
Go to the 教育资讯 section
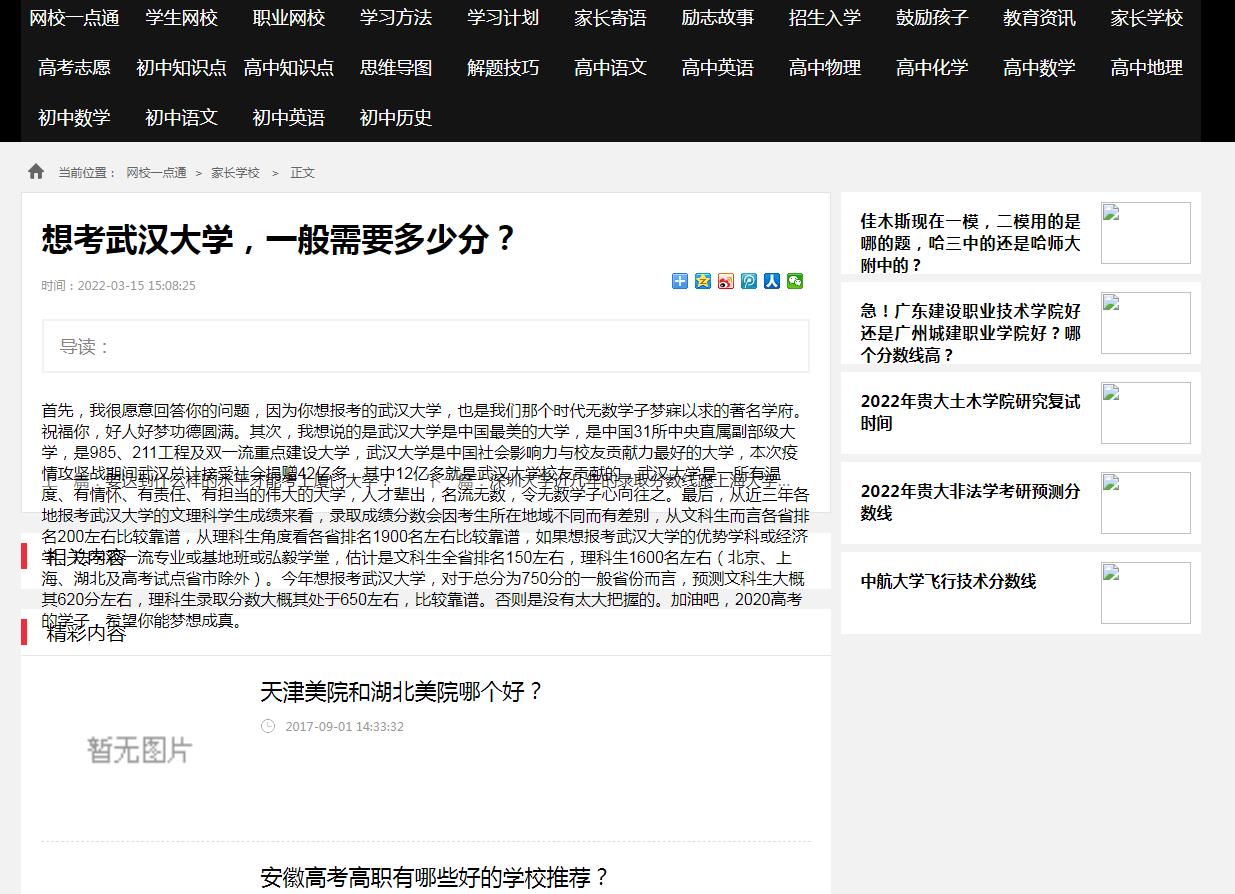1040,18
